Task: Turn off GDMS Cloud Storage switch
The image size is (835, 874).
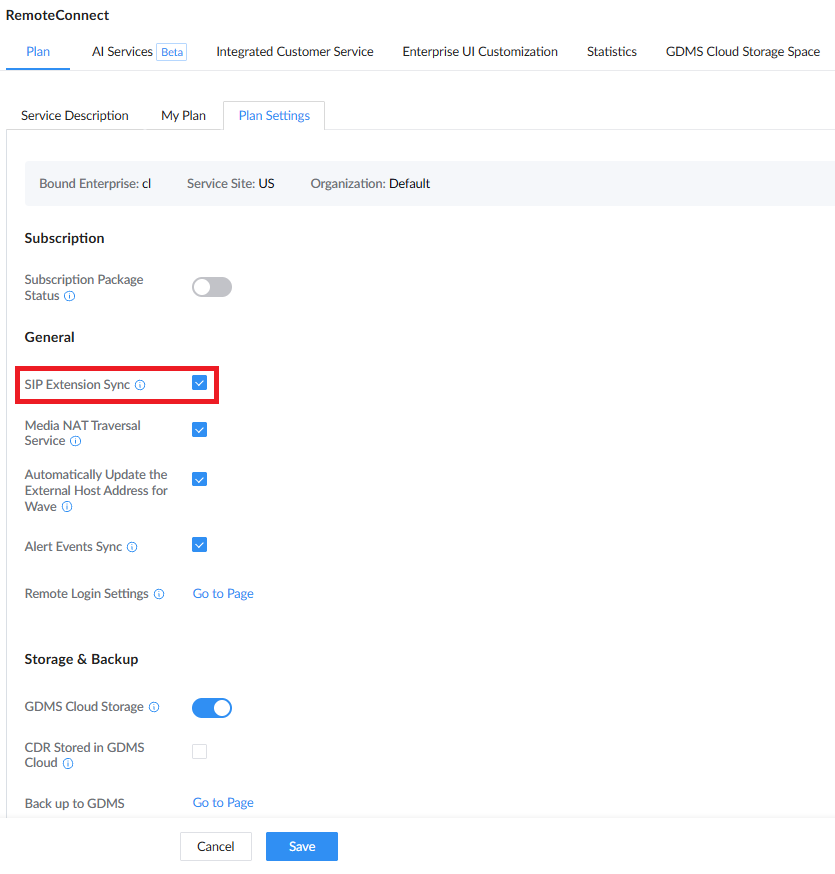Action: point(212,708)
